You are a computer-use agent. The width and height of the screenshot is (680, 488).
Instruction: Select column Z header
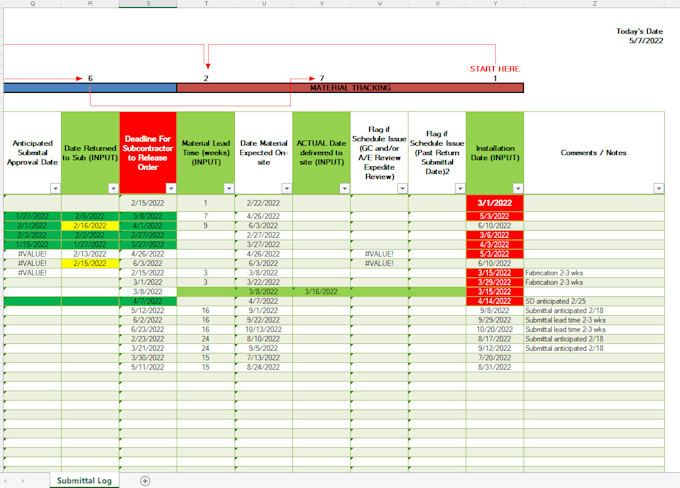tap(594, 3)
